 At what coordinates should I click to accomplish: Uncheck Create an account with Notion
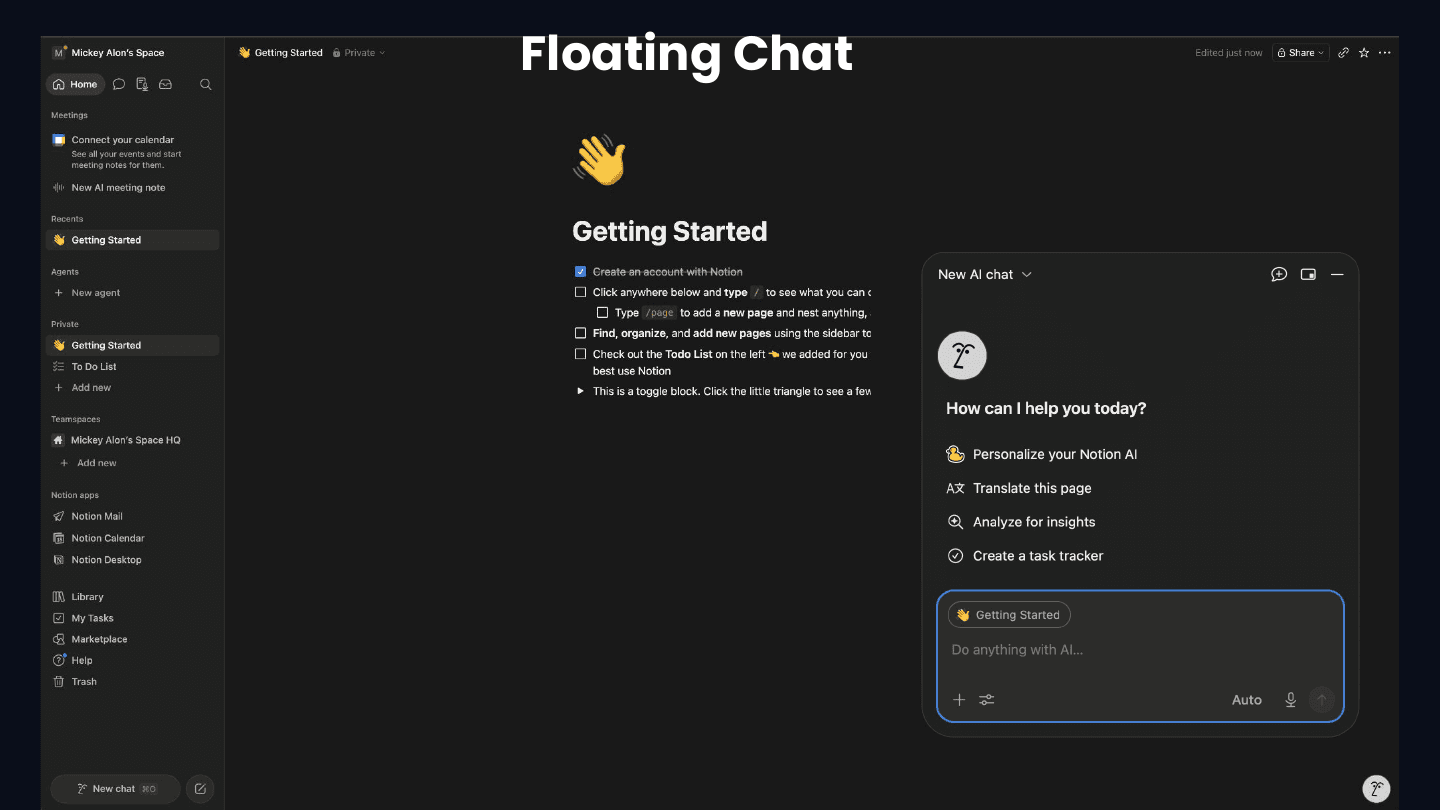(x=580, y=272)
